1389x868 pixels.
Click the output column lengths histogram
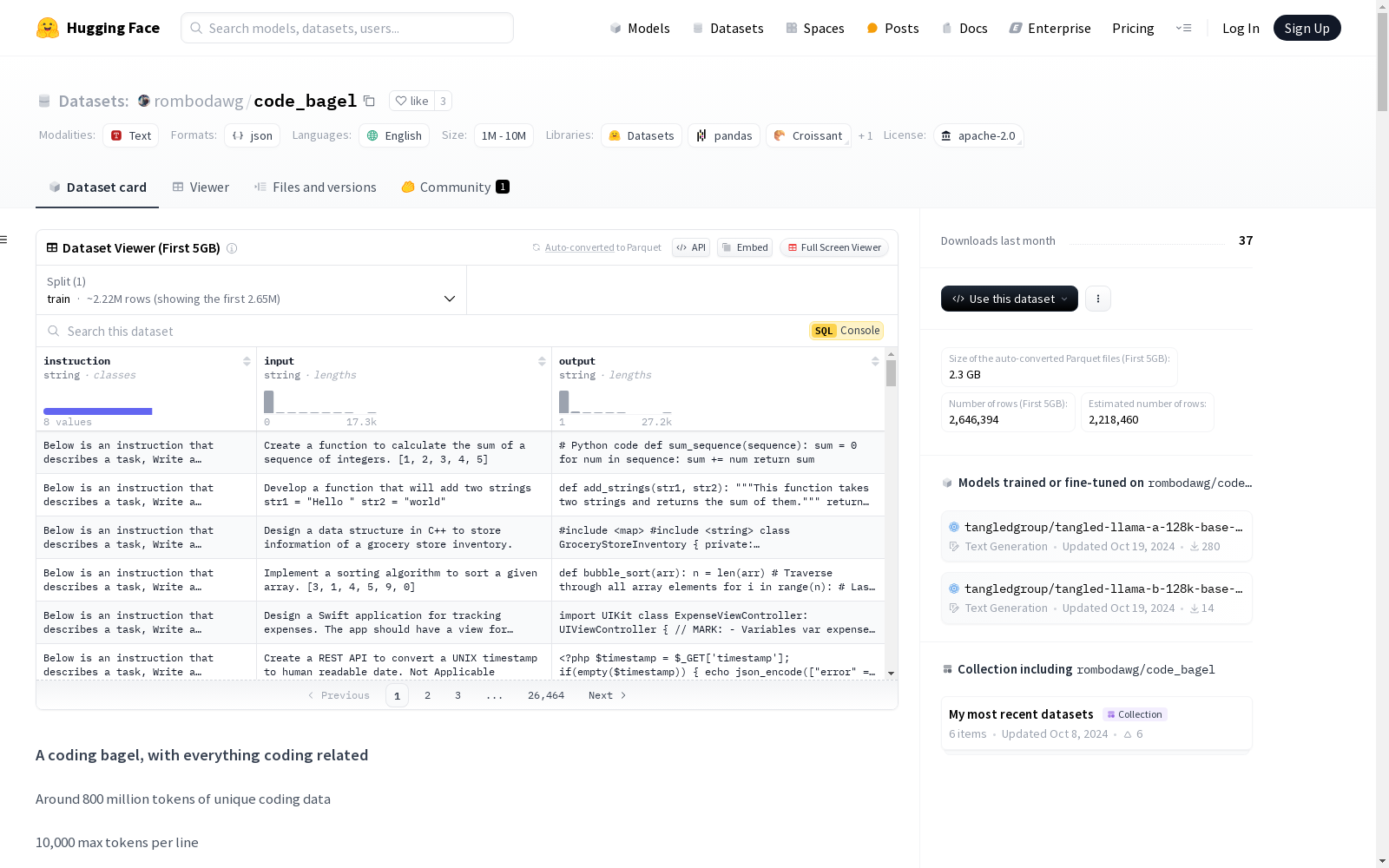coord(616,402)
